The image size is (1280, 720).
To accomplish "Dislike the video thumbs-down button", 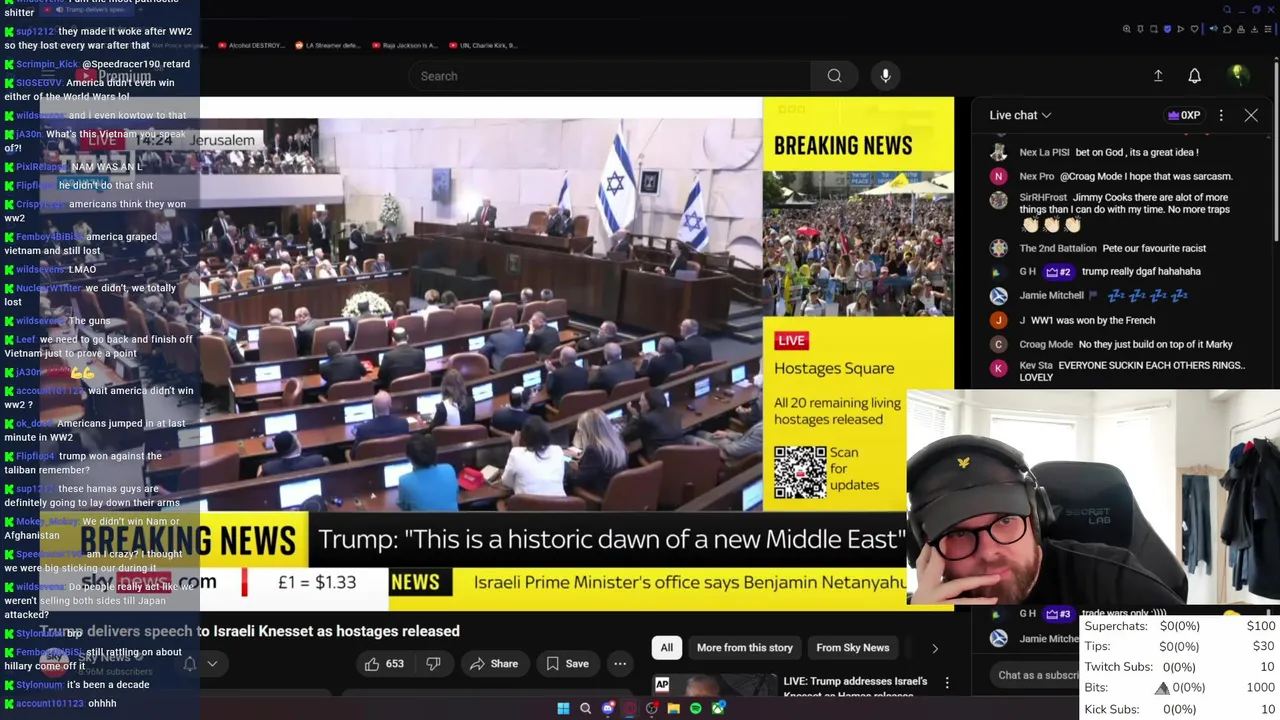I will pyautogui.click(x=433, y=664).
